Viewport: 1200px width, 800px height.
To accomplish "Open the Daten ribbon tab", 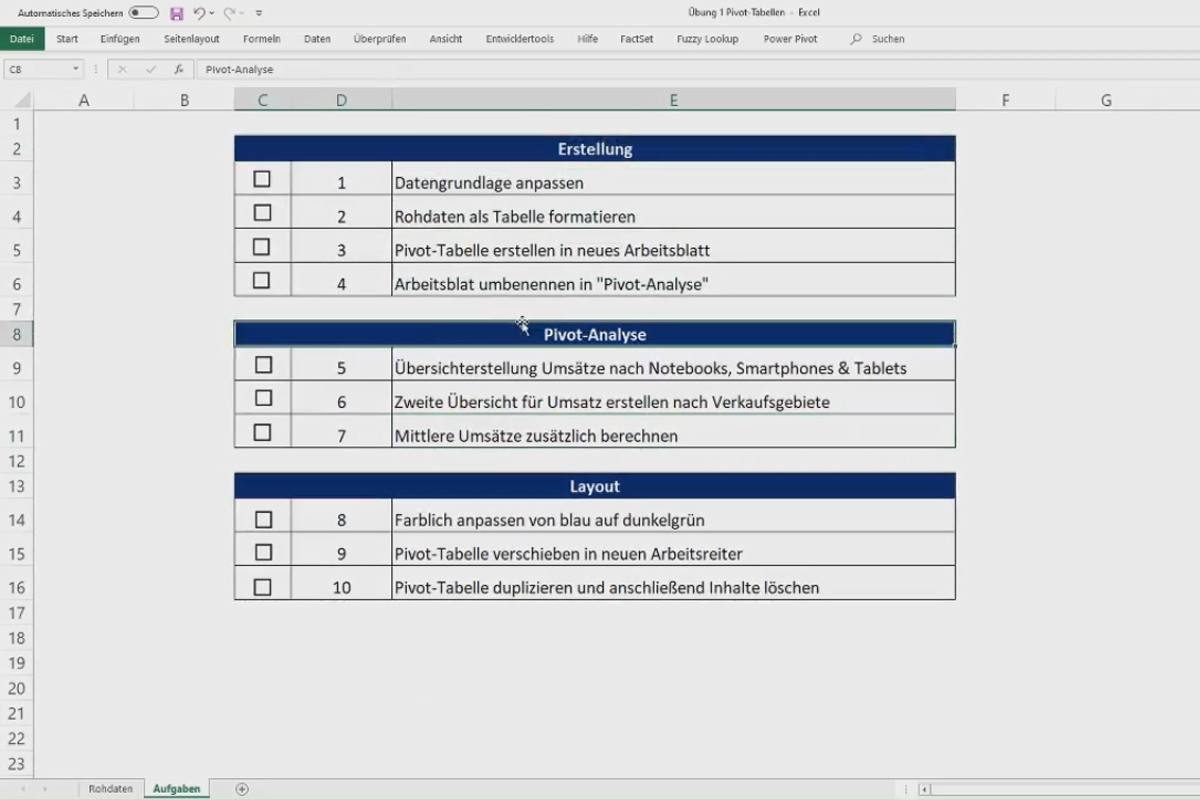I will coord(317,39).
